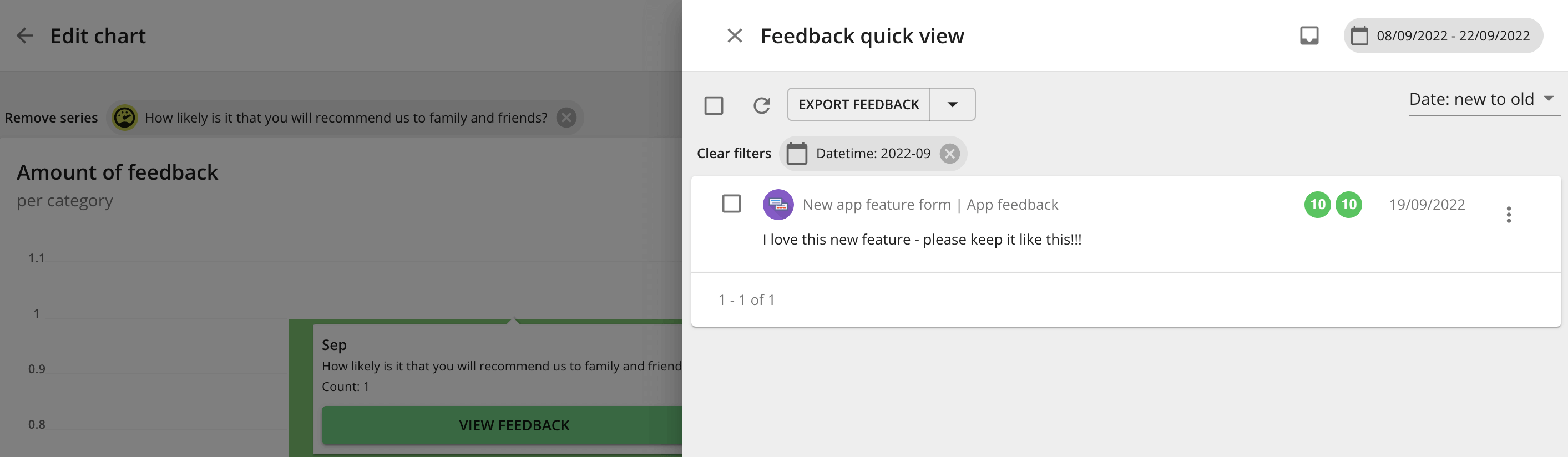The width and height of the screenshot is (1568, 457).
Task: Click the Remove series label
Action: (51, 118)
